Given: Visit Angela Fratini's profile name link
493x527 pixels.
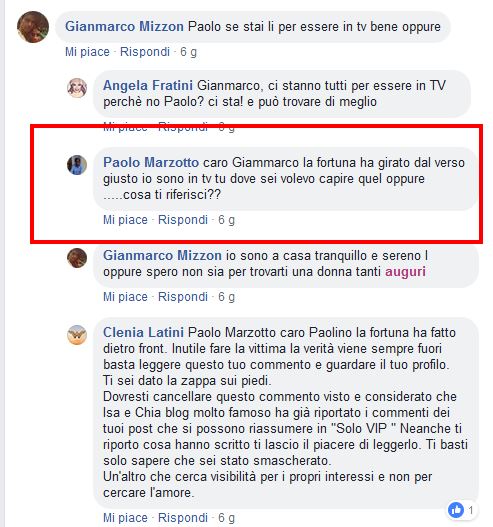Looking at the screenshot, I should click(148, 85).
